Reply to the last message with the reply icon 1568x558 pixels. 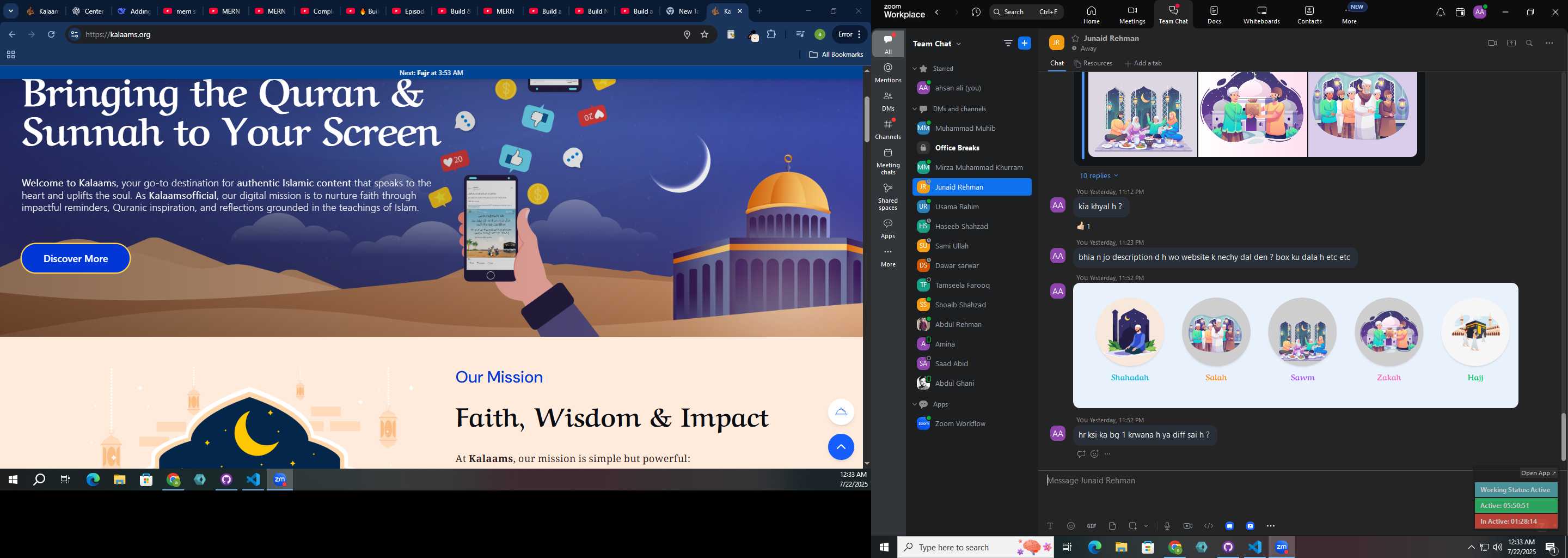pos(1080,454)
